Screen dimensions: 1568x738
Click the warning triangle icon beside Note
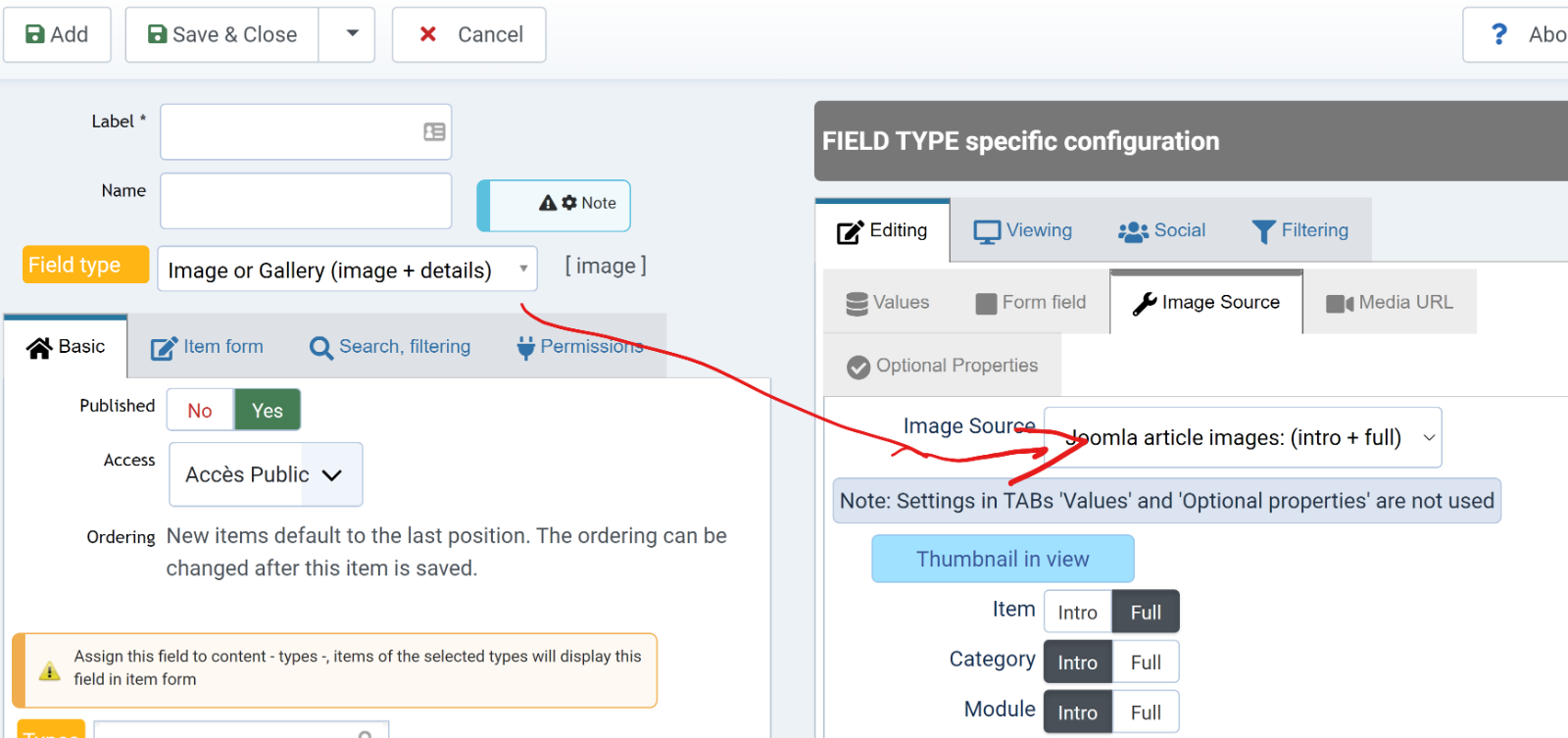(x=548, y=203)
